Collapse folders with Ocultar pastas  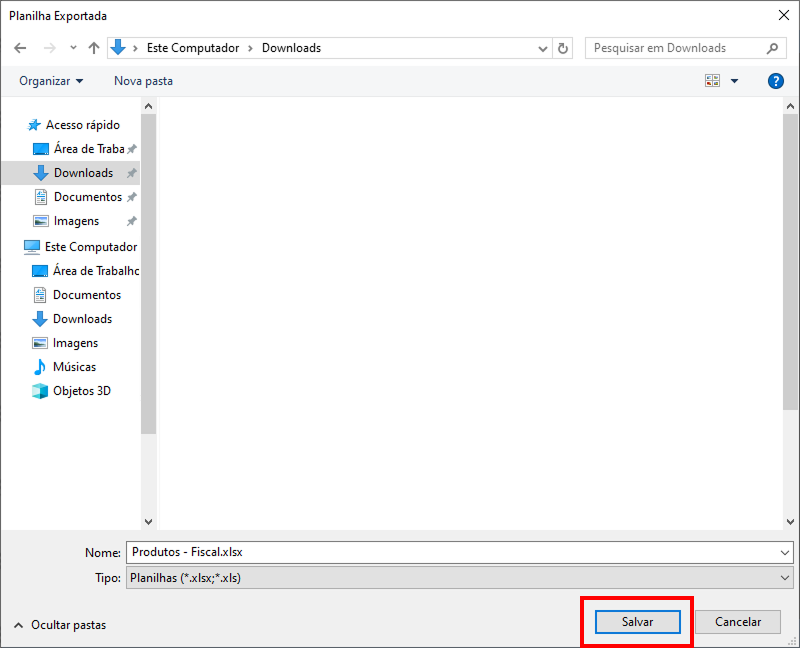(x=60, y=625)
